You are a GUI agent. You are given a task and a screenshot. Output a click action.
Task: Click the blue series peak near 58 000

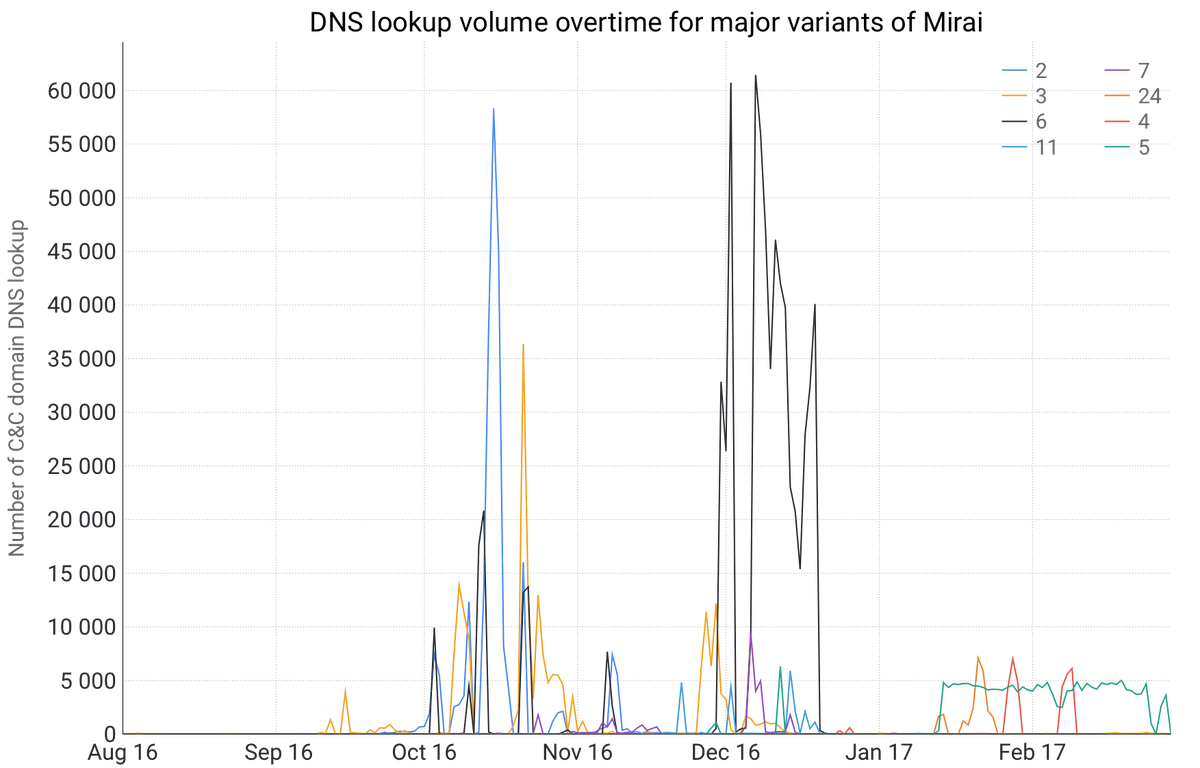493,109
